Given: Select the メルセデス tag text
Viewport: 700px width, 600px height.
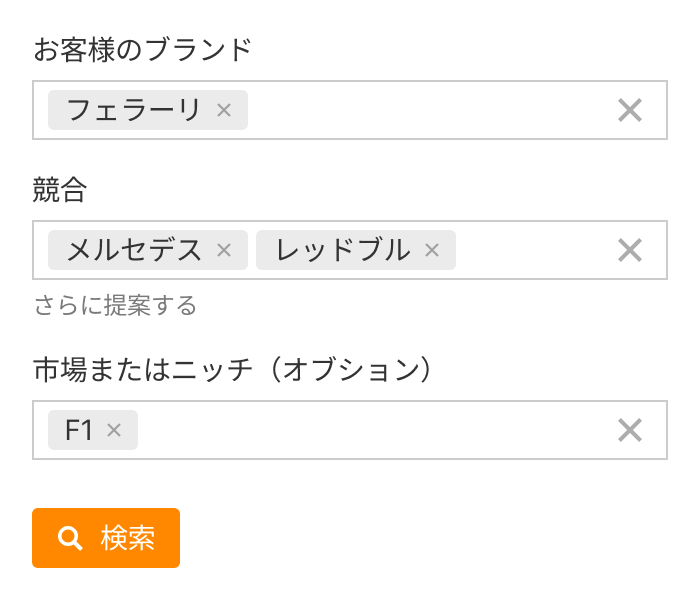Looking at the screenshot, I should 134,250.
